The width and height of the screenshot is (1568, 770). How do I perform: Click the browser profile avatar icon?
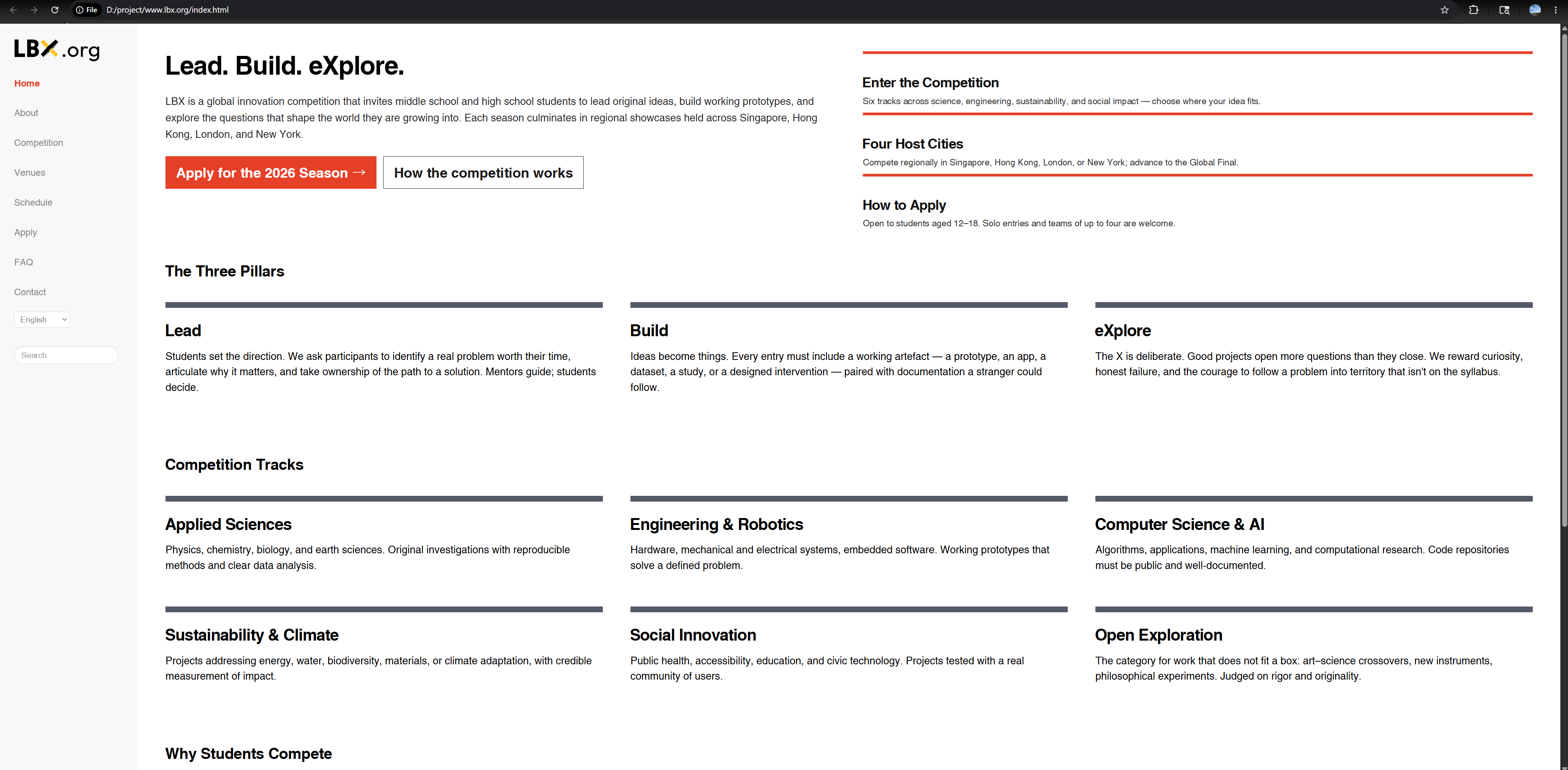pyautogui.click(x=1535, y=10)
